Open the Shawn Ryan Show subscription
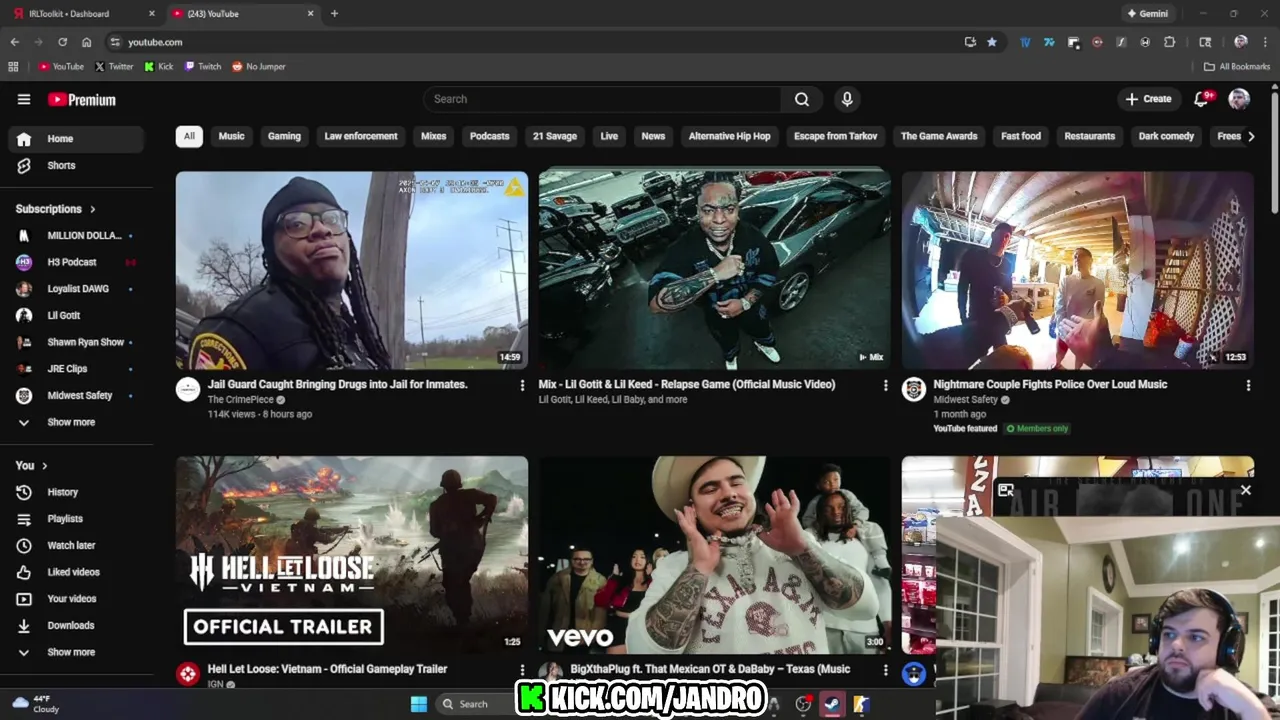 point(76,342)
